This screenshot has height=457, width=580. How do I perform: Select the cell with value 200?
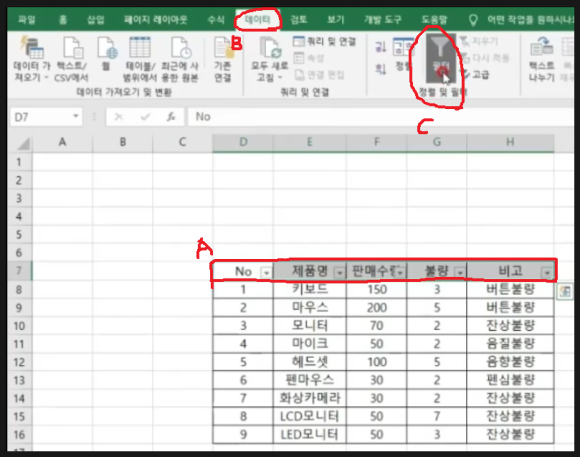point(377,307)
